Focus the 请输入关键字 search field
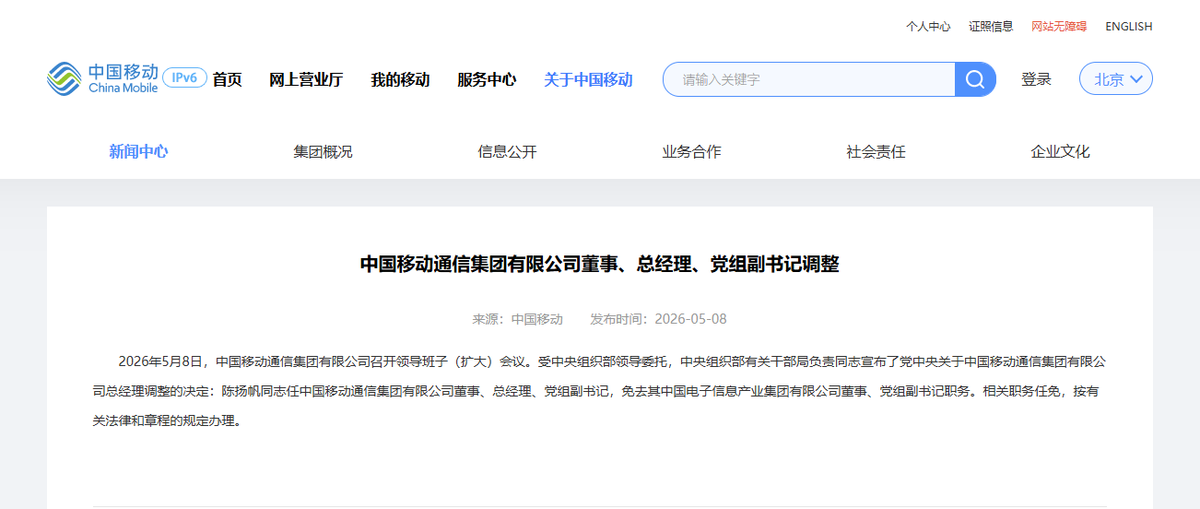 coord(809,79)
